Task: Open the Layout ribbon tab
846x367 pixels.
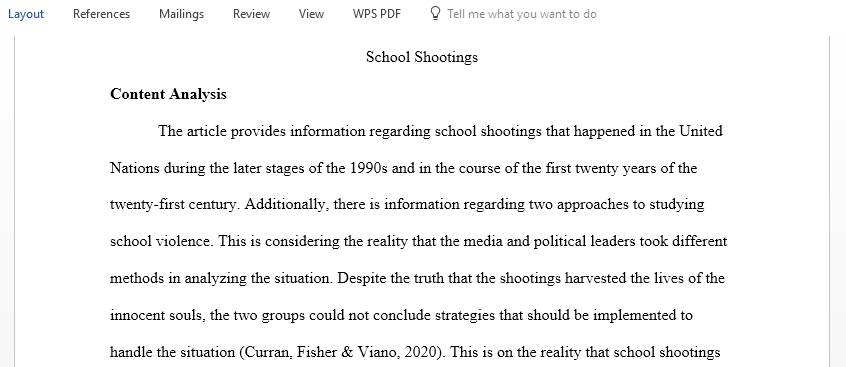Action: pos(25,14)
